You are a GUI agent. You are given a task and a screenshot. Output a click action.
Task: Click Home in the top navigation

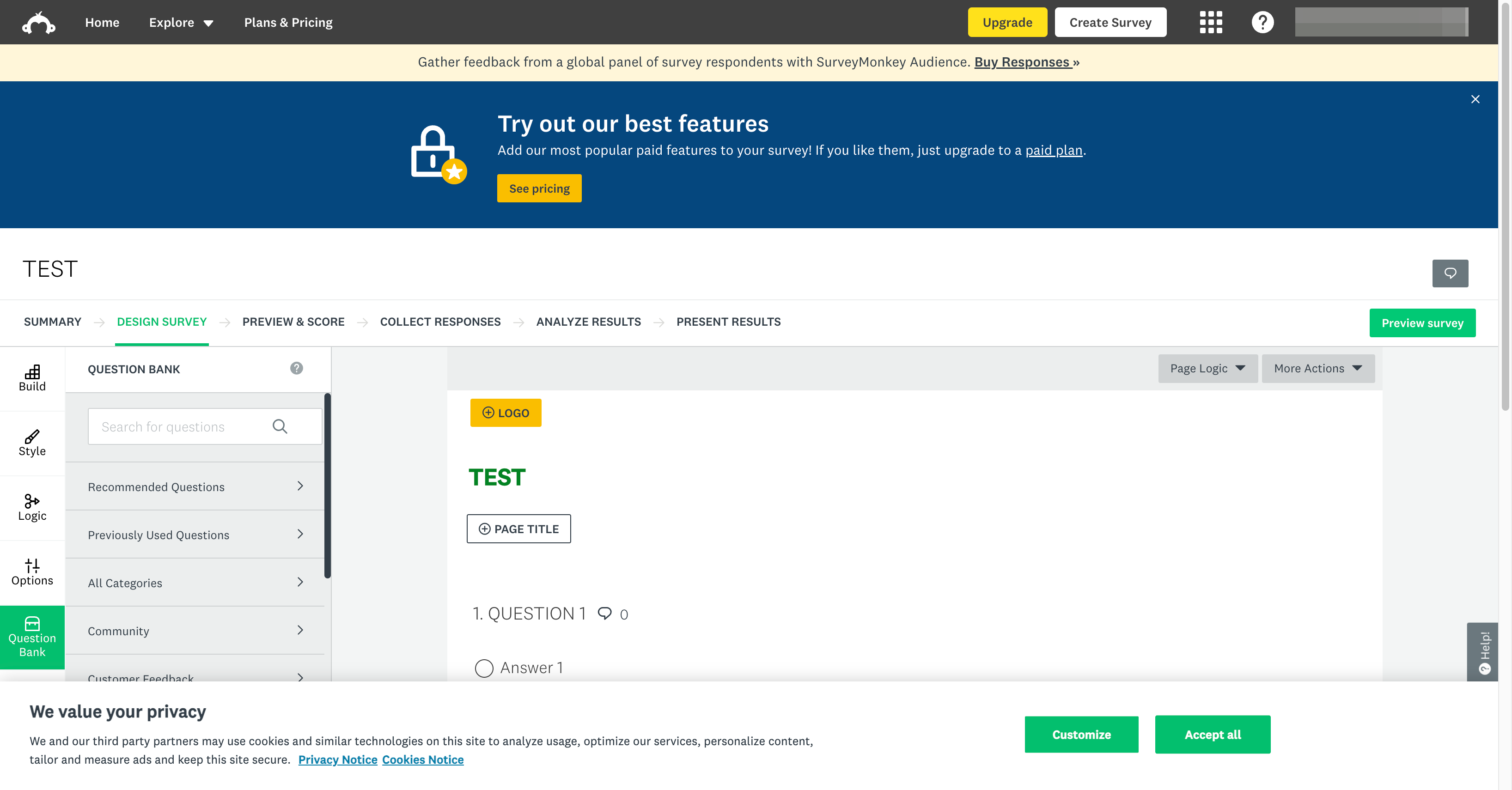102,22
